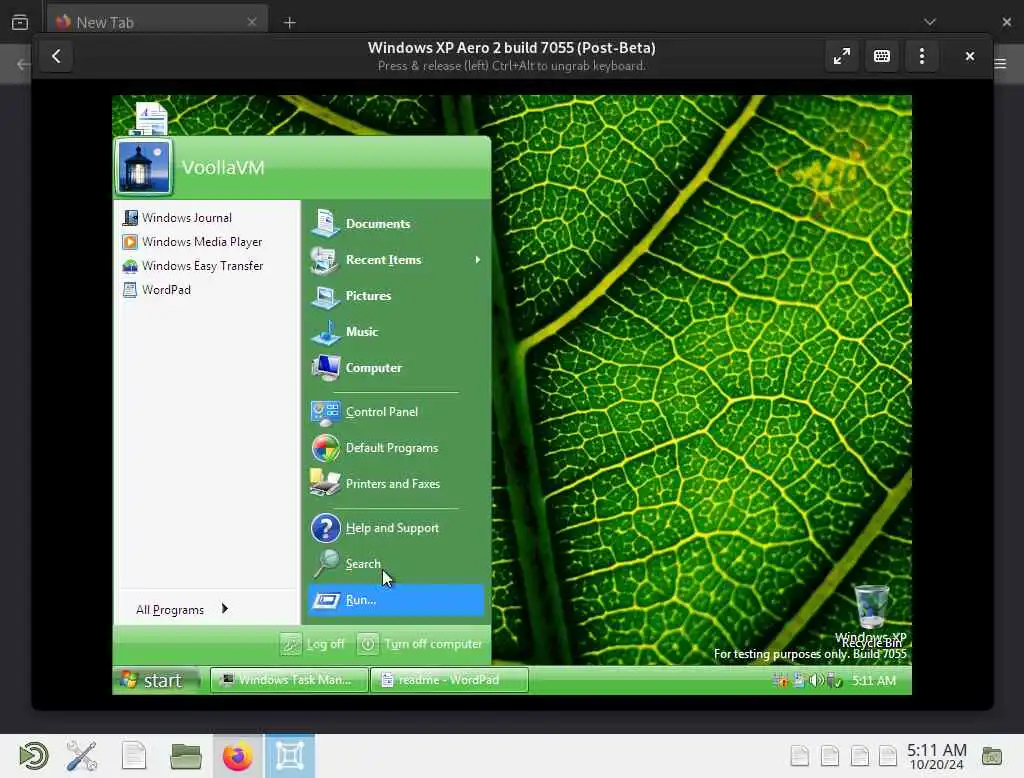Select the highlighted Run... entry

[395, 600]
